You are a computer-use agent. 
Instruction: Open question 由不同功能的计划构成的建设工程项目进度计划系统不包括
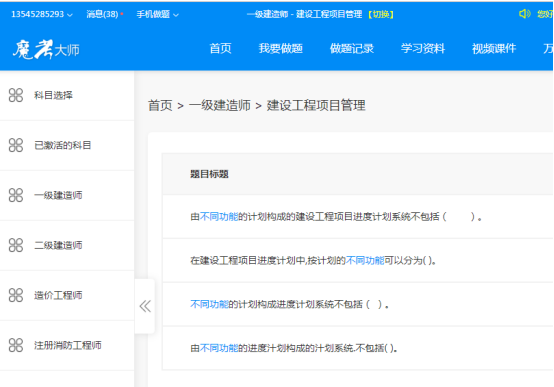(336, 217)
